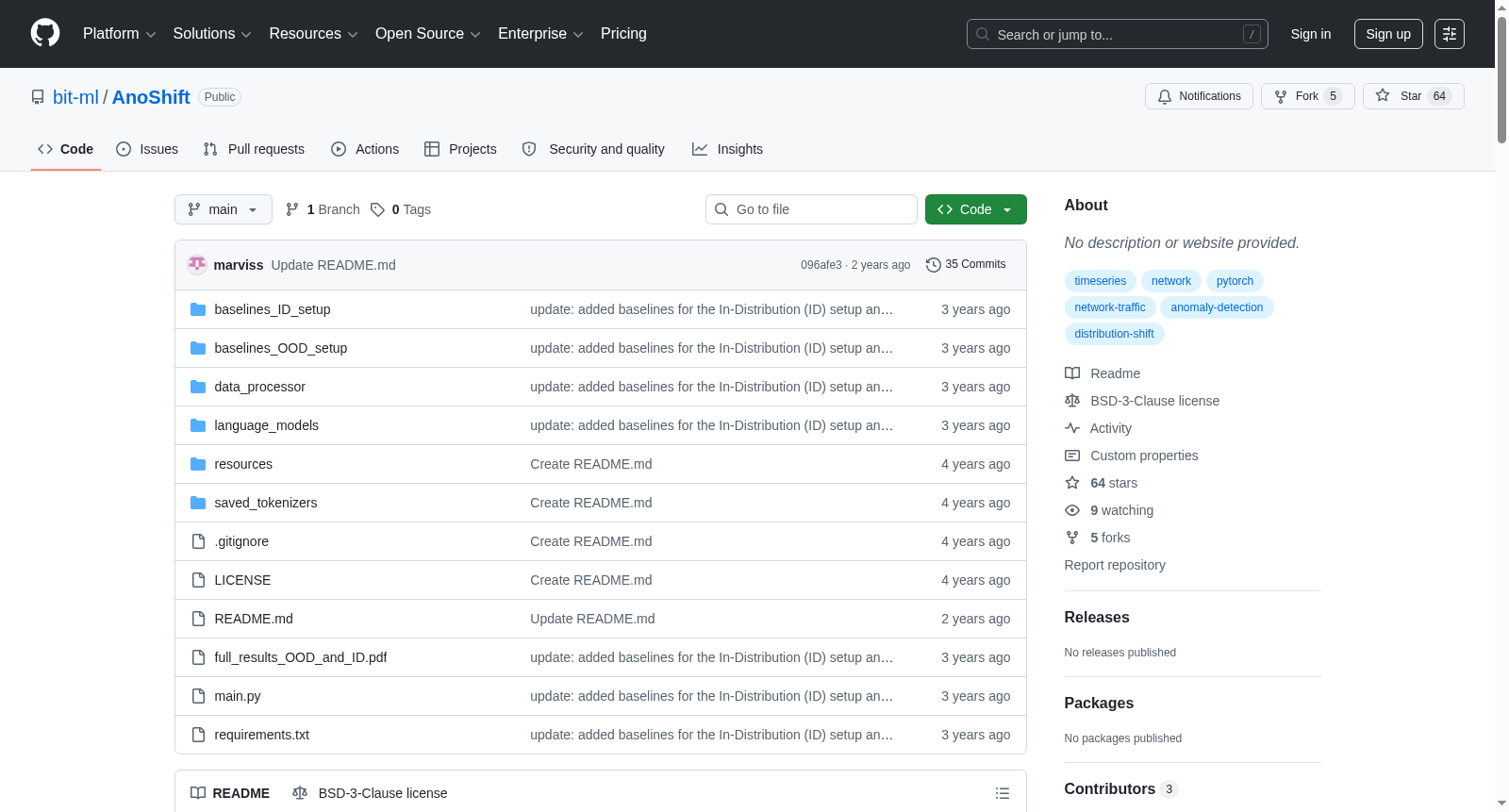This screenshot has width=1509, height=812.
Task: Open the resources folder
Action: pos(243,464)
